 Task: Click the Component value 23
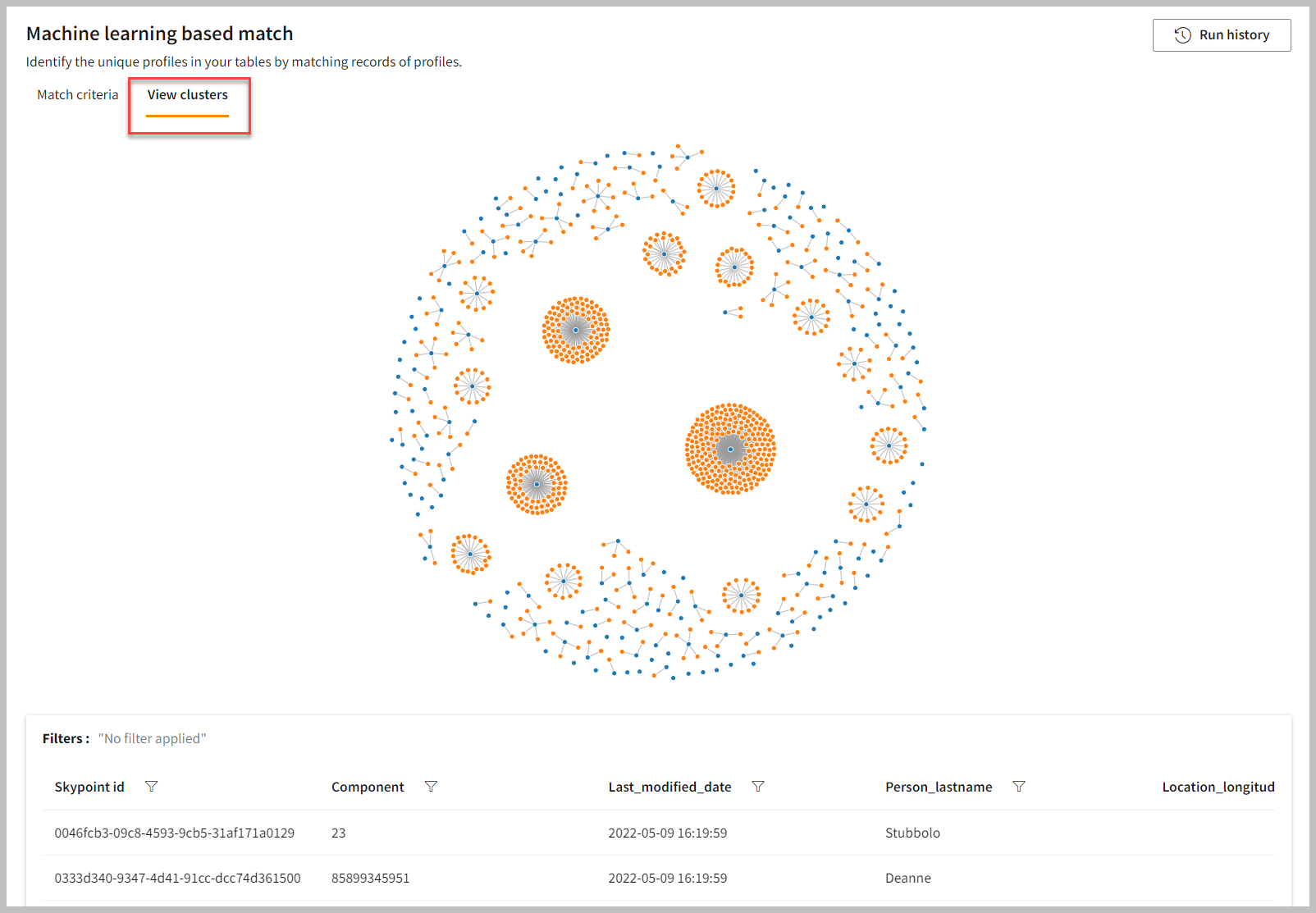pyautogui.click(x=339, y=833)
